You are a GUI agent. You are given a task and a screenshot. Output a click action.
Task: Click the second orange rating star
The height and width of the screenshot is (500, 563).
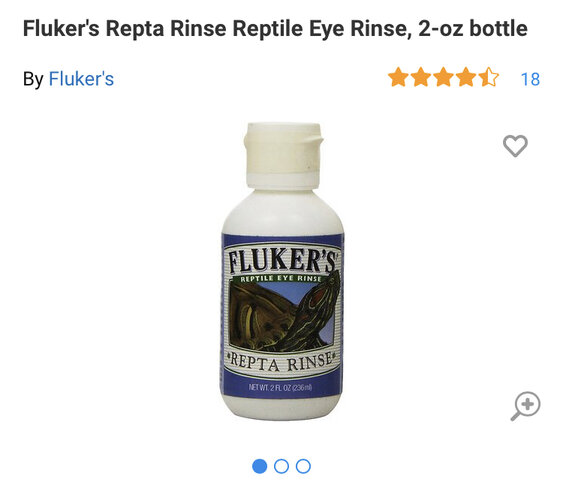coord(421,77)
